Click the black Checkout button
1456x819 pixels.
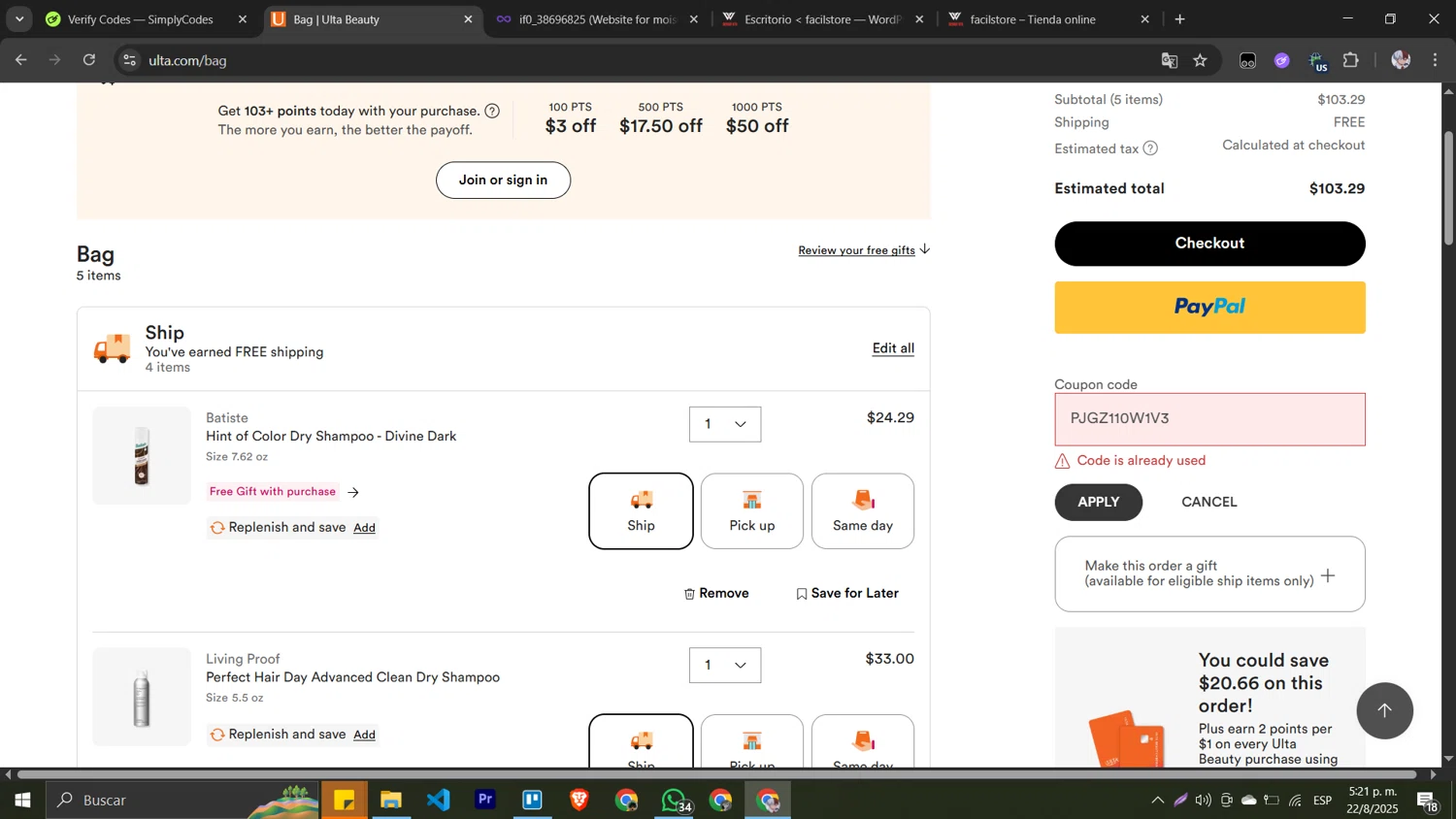pos(1209,244)
